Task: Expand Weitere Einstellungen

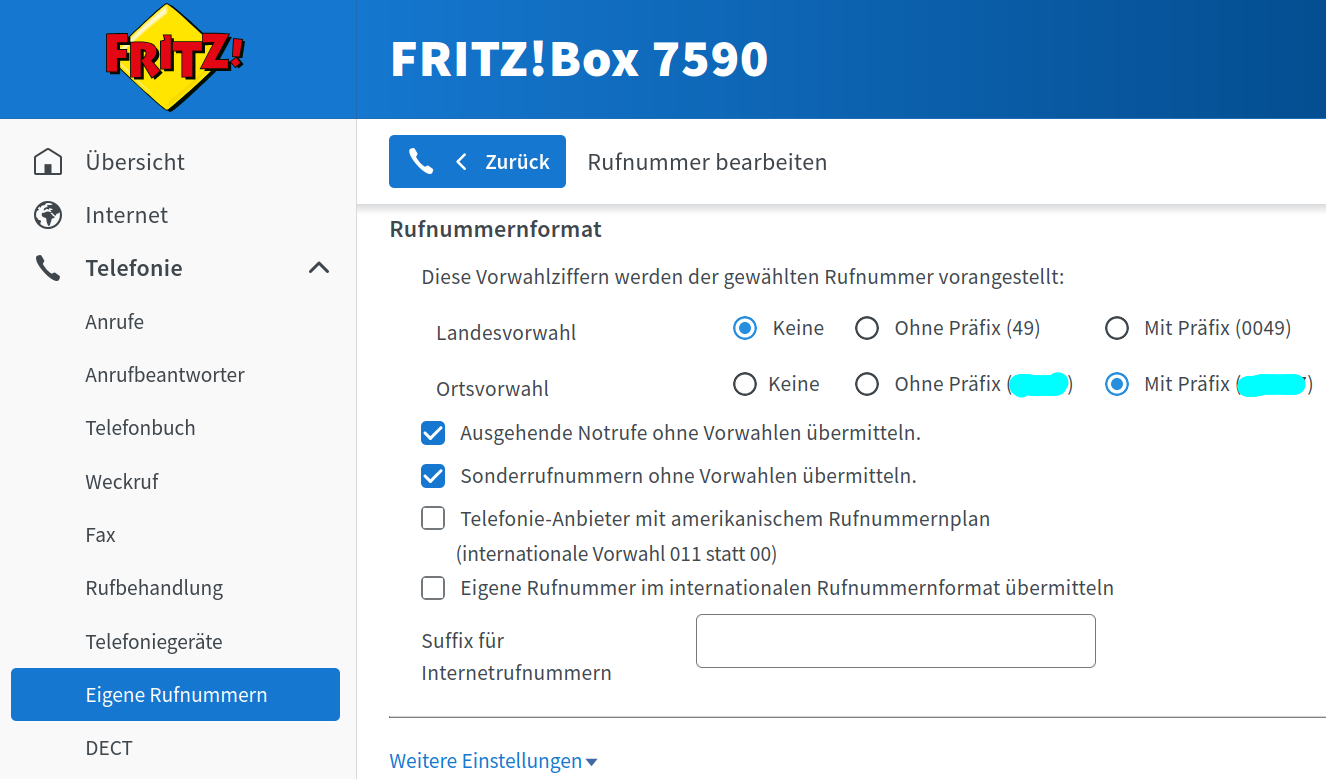Action: tap(493, 761)
